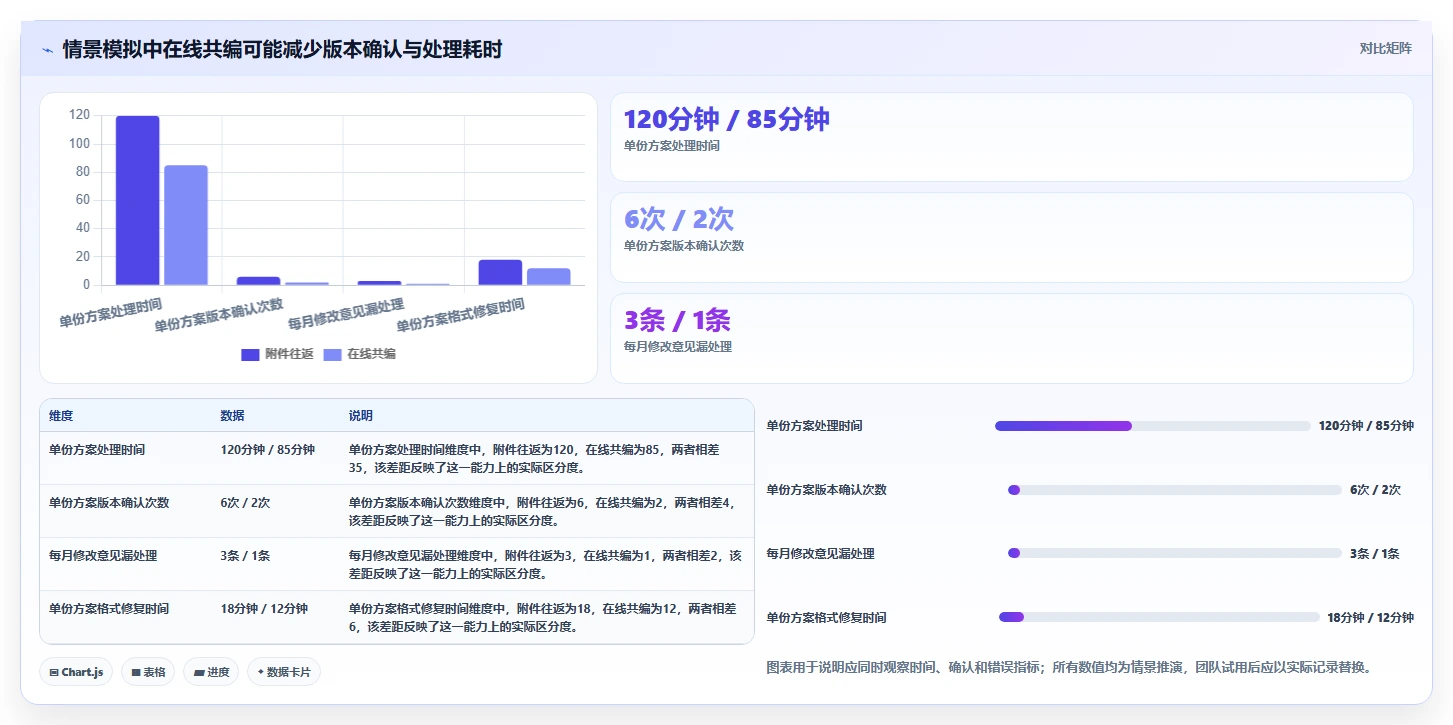This screenshot has height=725, width=1453.
Task: Click the page title 情景模拟中在线共编
Action: point(282,49)
